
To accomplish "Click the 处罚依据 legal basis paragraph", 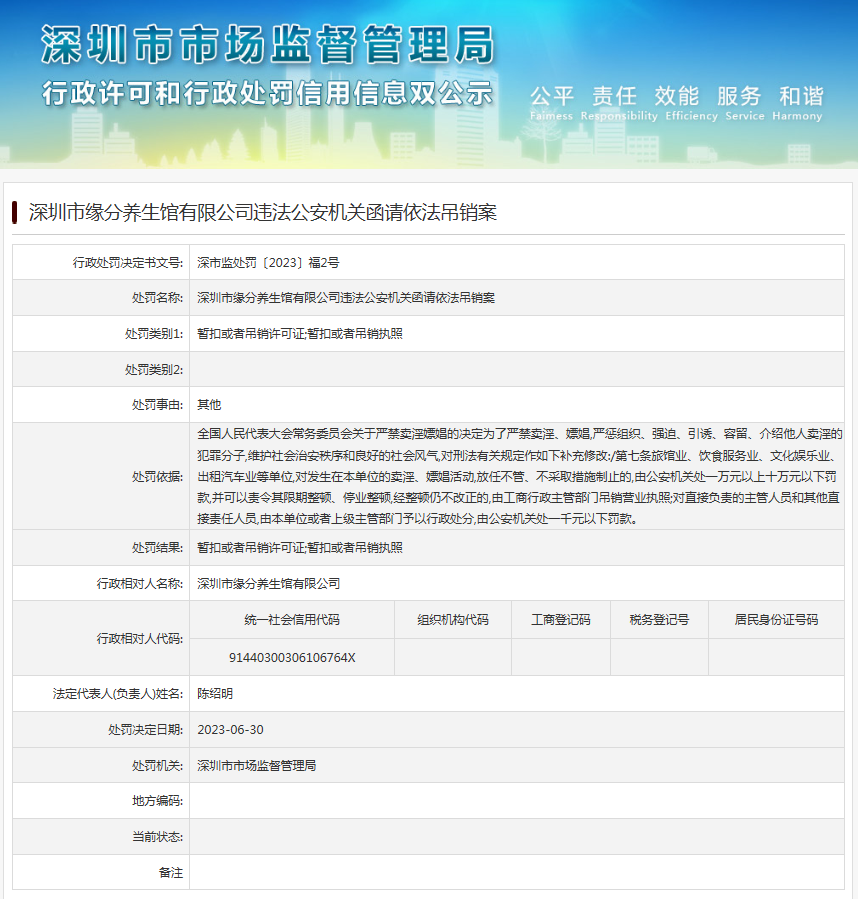I will pyautogui.click(x=519, y=476).
